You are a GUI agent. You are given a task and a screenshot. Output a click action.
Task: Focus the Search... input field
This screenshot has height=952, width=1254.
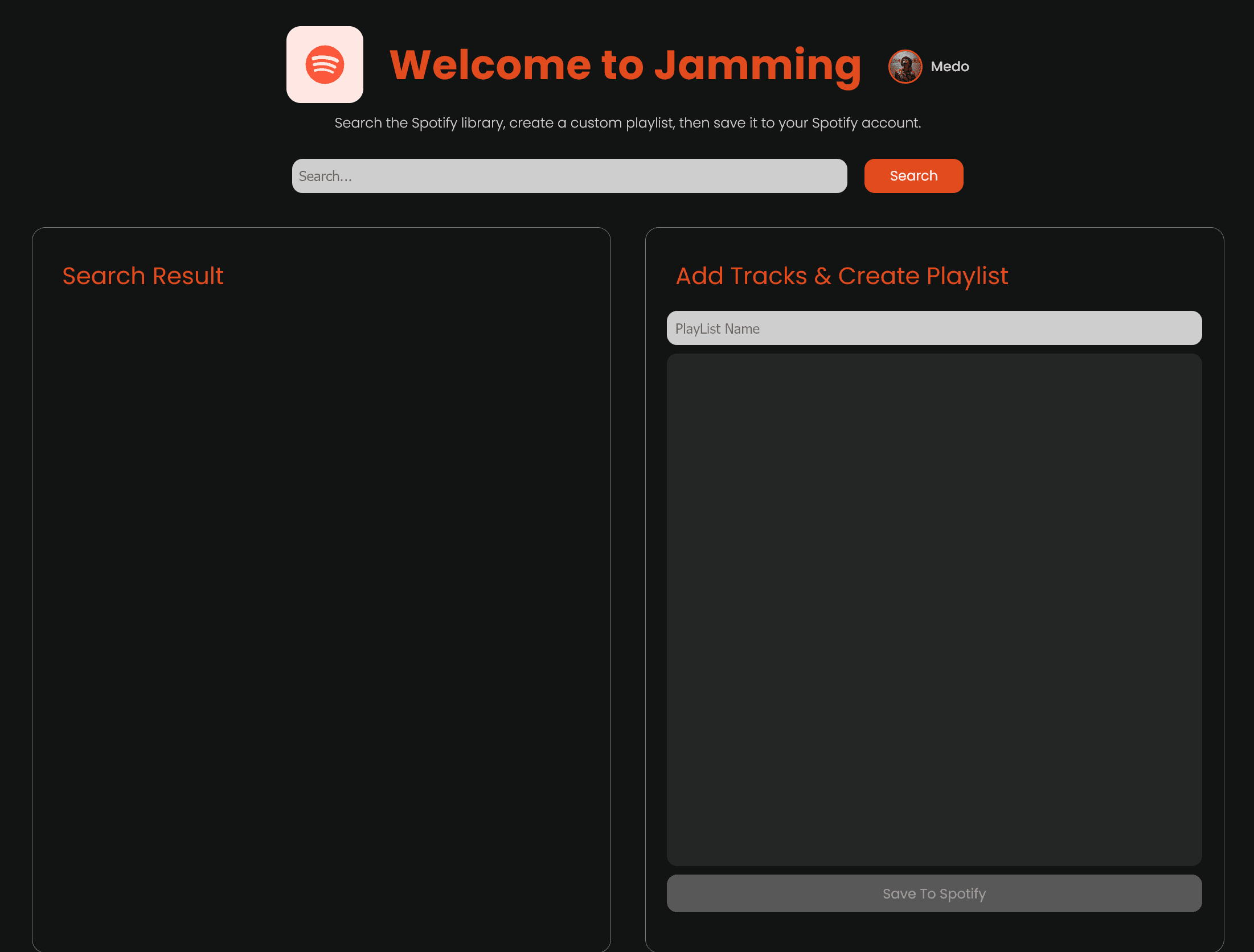[x=569, y=176]
